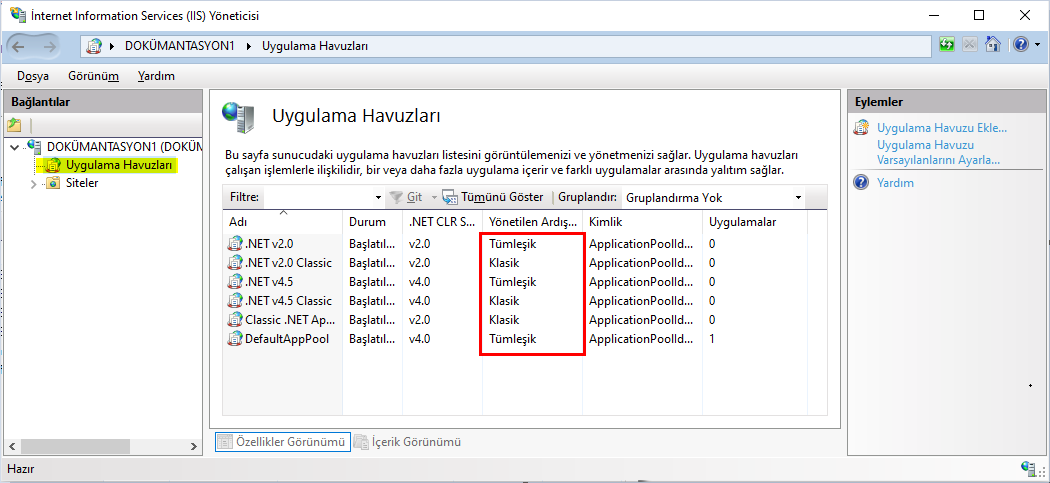The width and height of the screenshot is (1050, 483).
Task: Expand breadcrumb arrow before DOKÜMANTASYON1
Action: 112,46
